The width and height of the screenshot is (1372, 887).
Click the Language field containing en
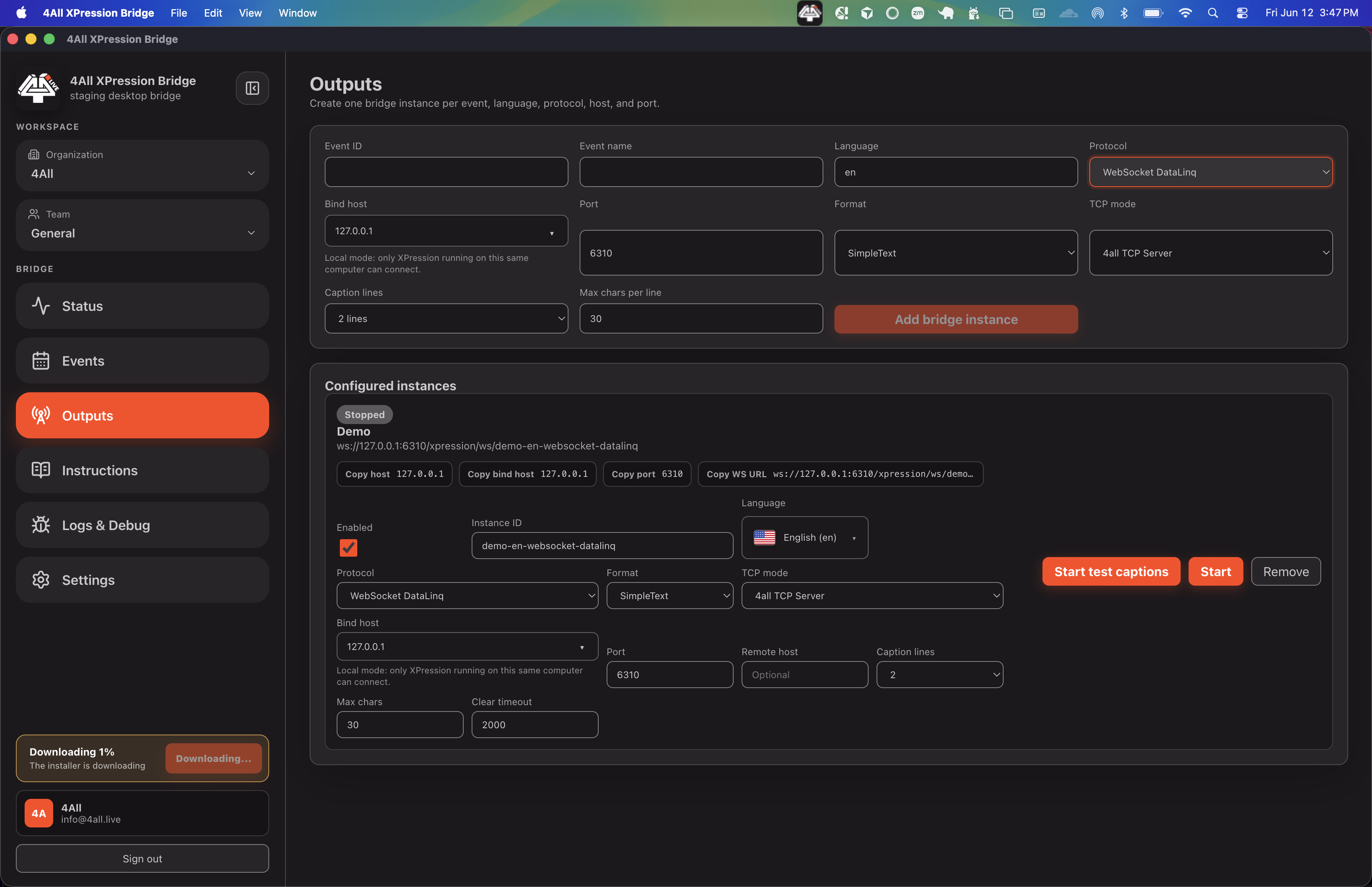[956, 172]
